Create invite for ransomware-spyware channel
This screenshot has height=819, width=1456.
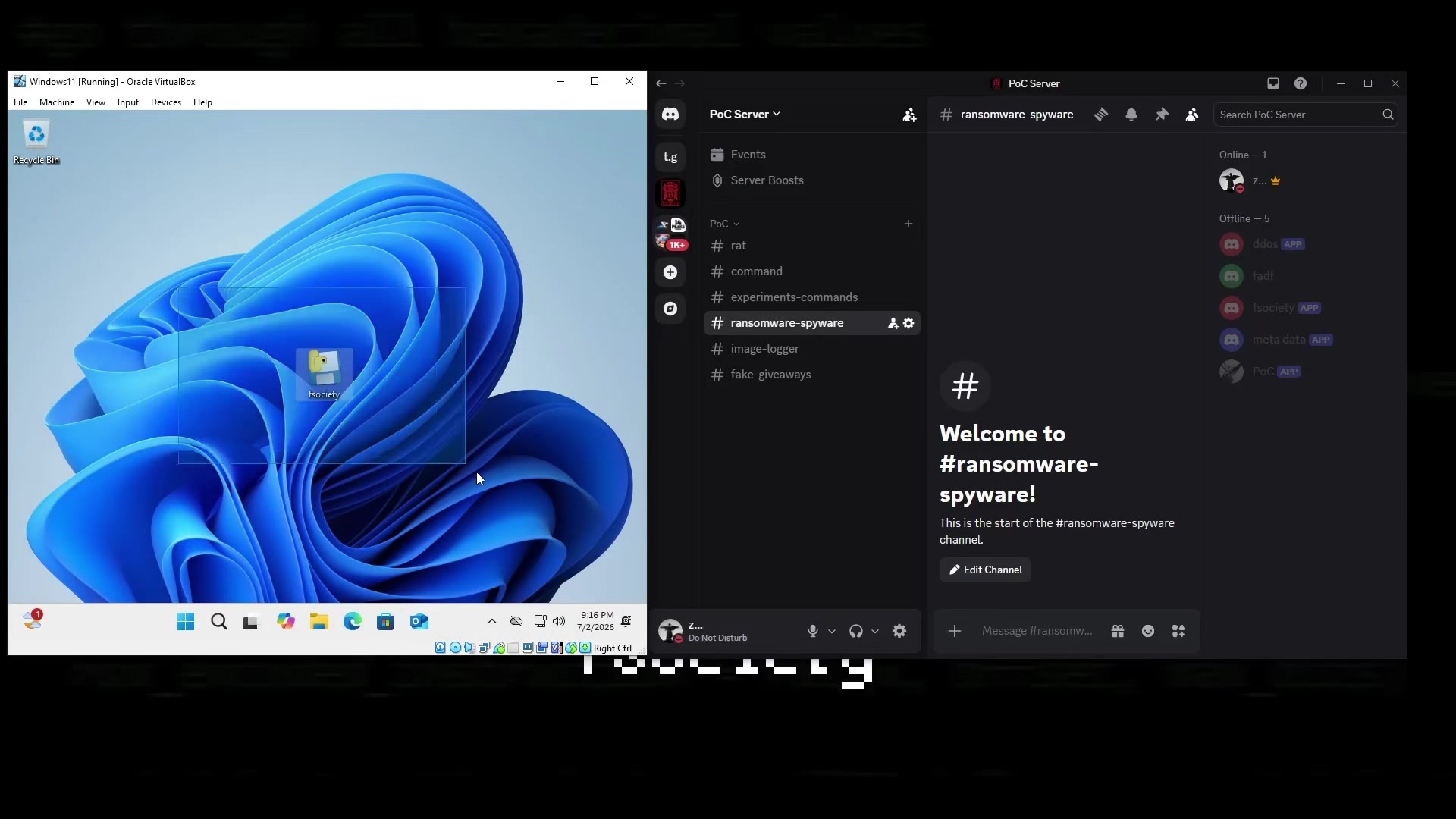click(893, 323)
